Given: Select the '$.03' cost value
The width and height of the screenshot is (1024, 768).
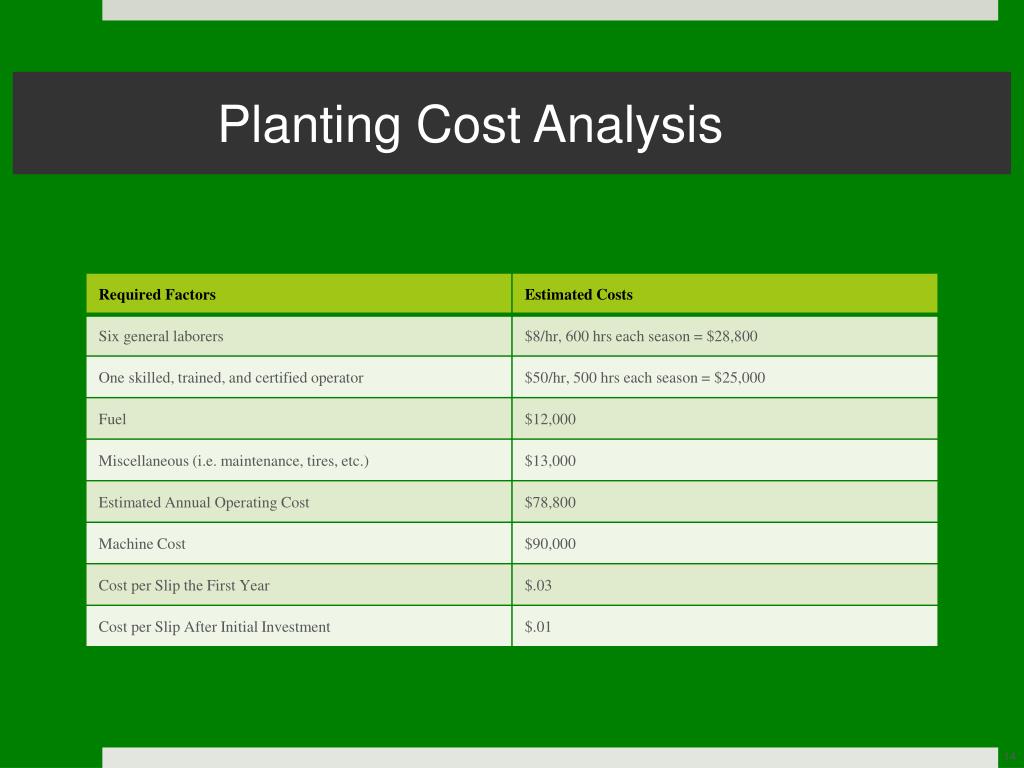Looking at the screenshot, I should (x=538, y=585).
